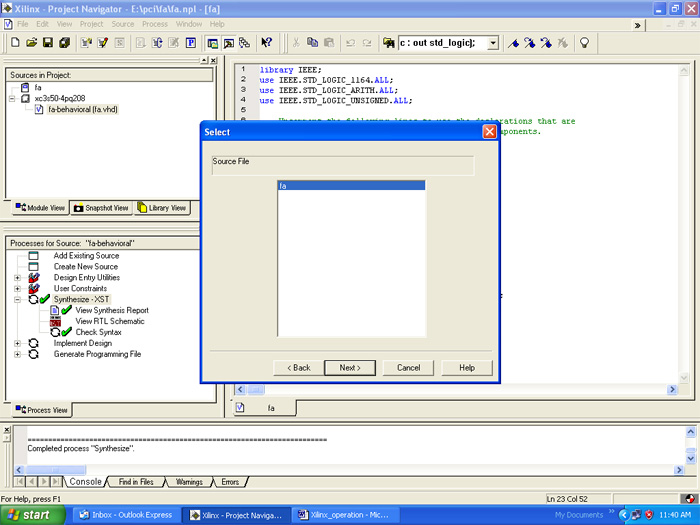The width and height of the screenshot is (700, 525).
Task: Expand User Constraints node
Action: tap(17, 288)
